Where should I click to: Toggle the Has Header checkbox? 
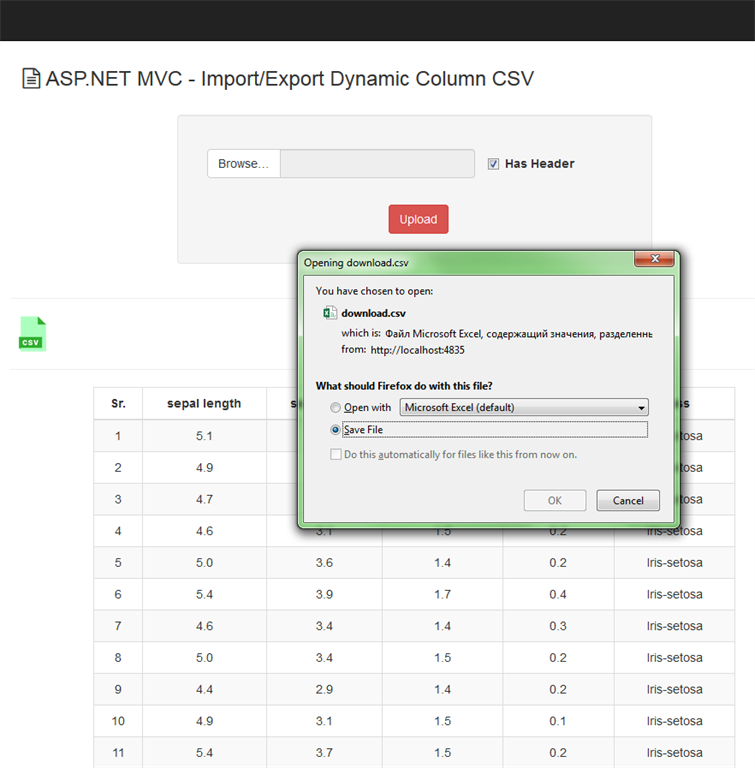(x=493, y=164)
